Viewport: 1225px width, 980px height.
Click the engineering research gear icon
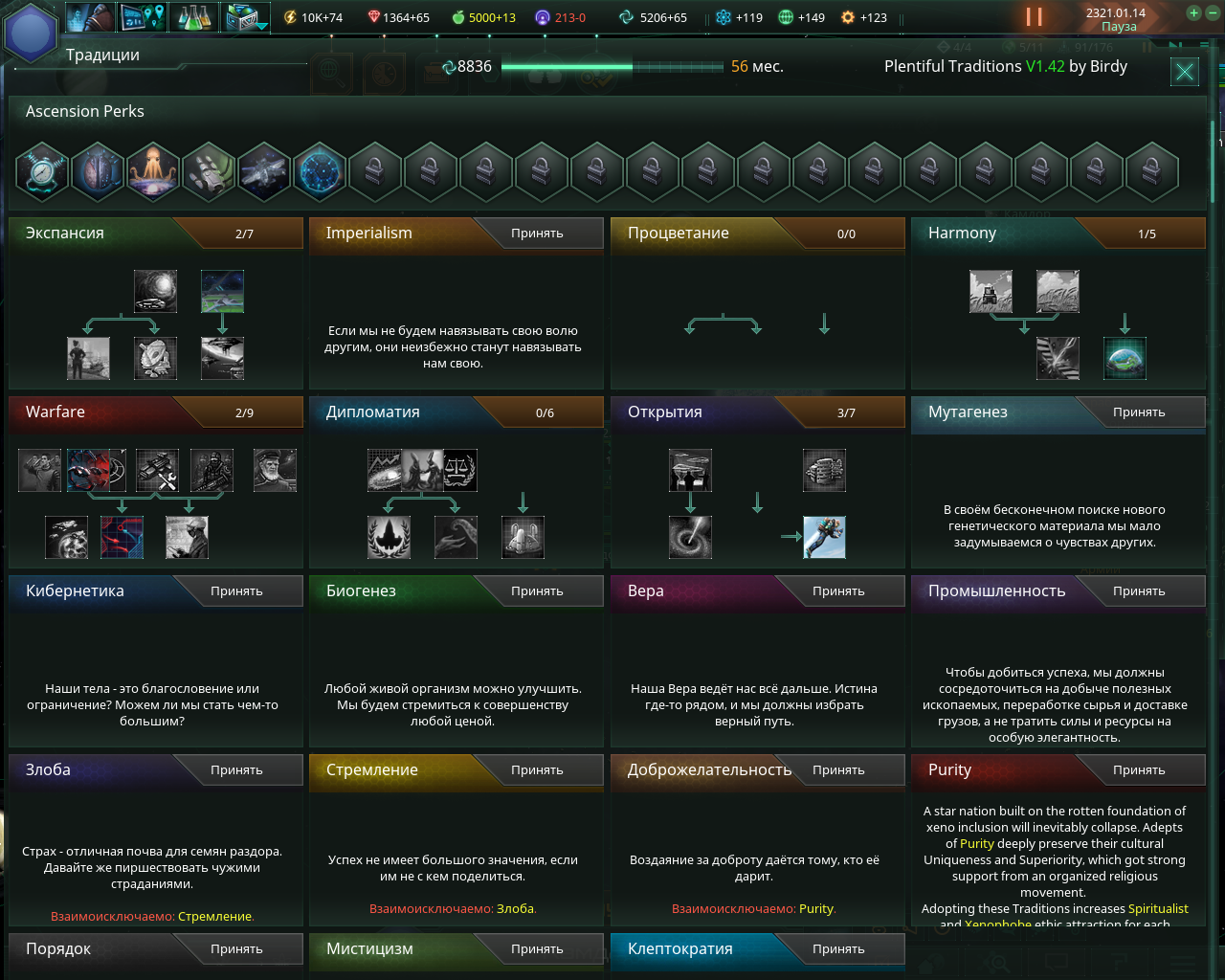click(848, 17)
